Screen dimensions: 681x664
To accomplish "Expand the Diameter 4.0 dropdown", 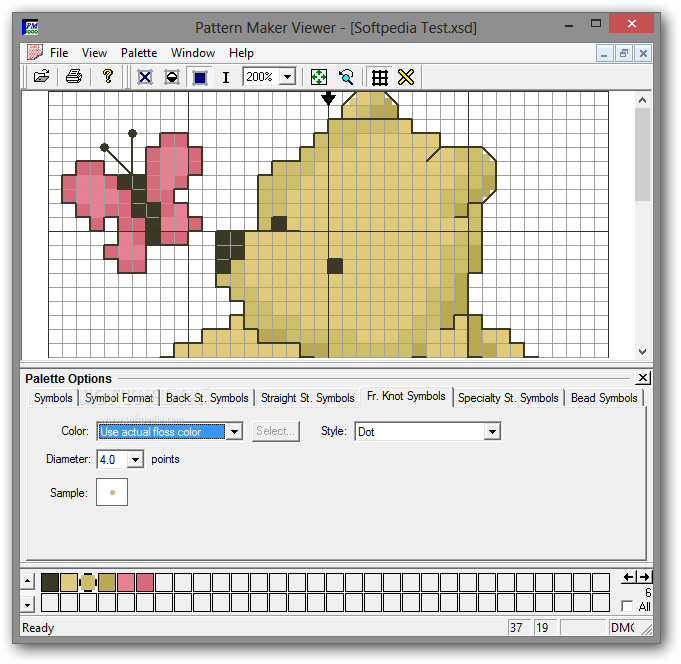I will pos(136,459).
